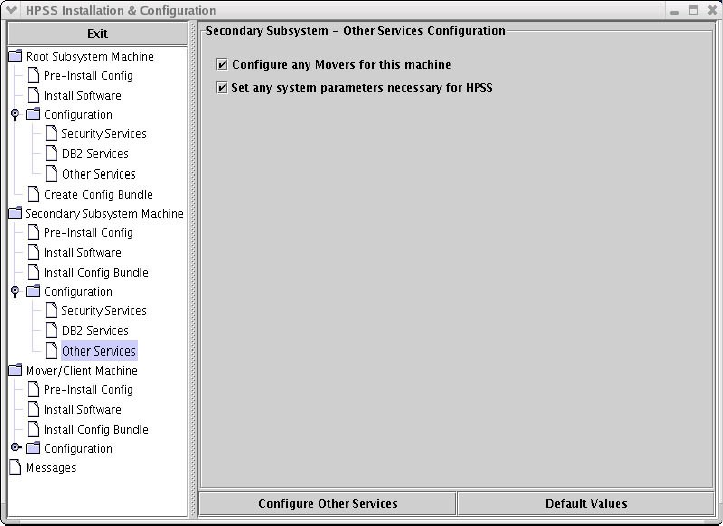
Task: Click document icon of Secondary Install Software
Action: (34, 252)
